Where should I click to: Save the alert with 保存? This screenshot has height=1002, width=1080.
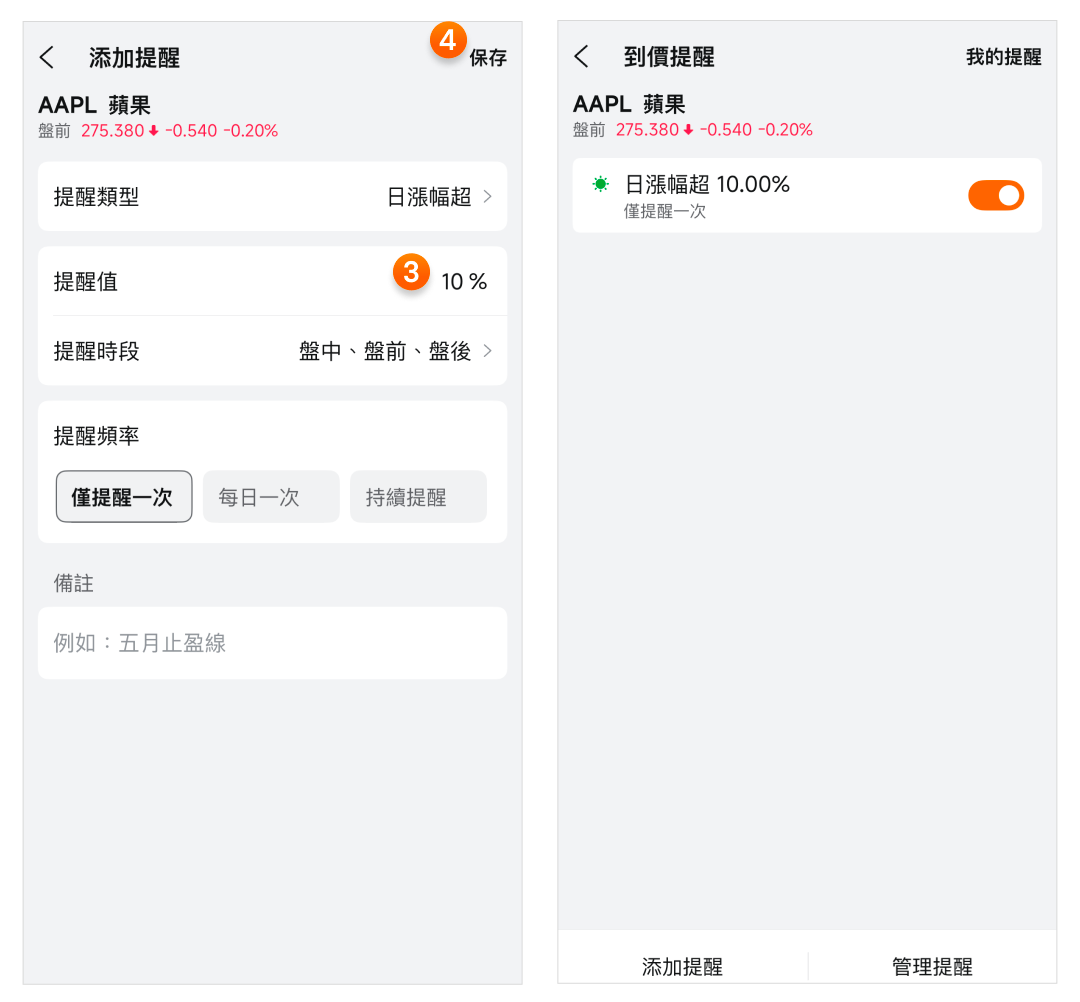click(488, 58)
